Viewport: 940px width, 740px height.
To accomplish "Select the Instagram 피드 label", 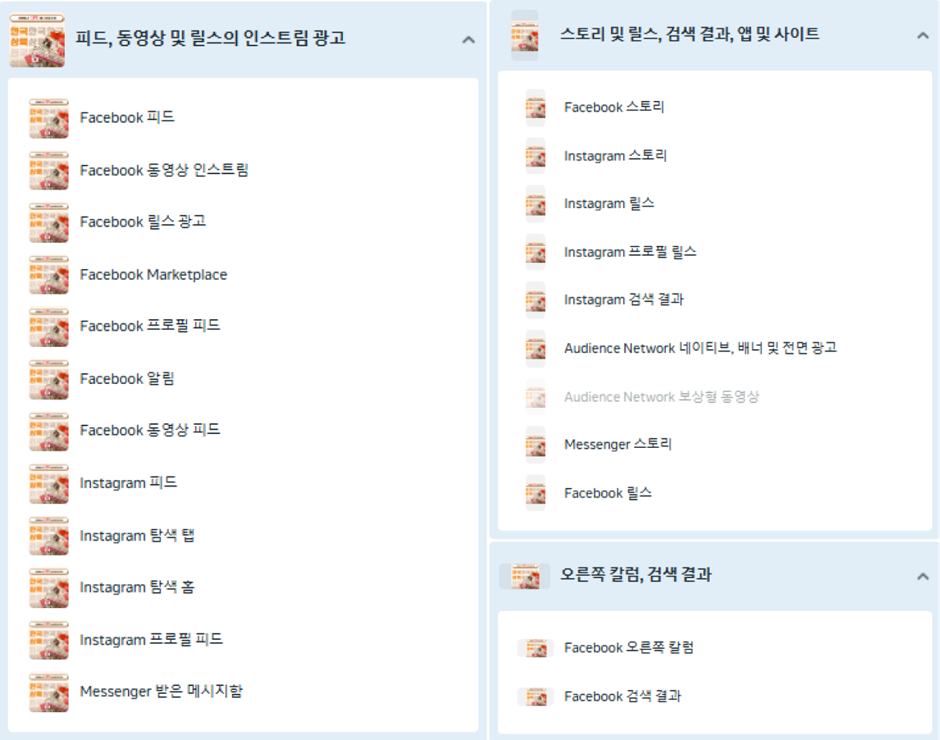I will click(128, 483).
